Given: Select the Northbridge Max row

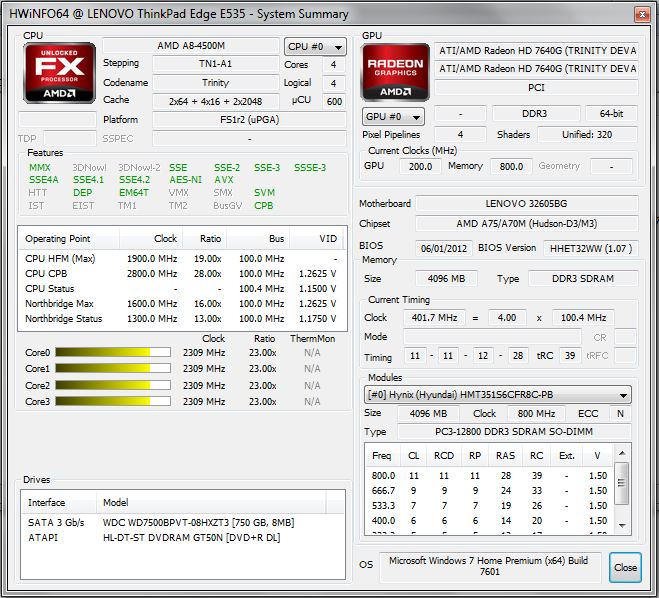Looking at the screenshot, I should (x=182, y=303).
